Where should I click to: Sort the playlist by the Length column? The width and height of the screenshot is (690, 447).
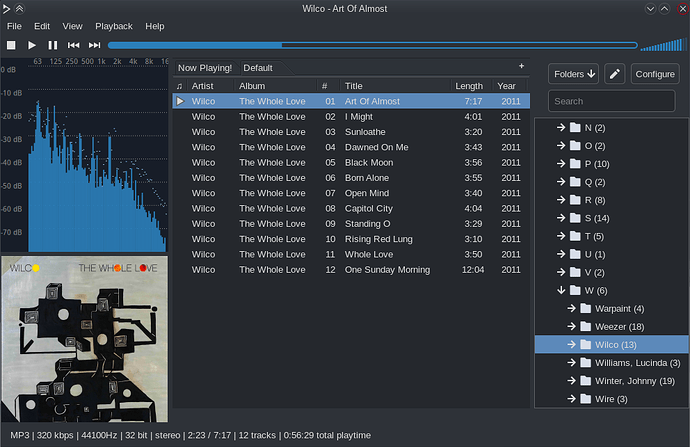(x=469, y=86)
